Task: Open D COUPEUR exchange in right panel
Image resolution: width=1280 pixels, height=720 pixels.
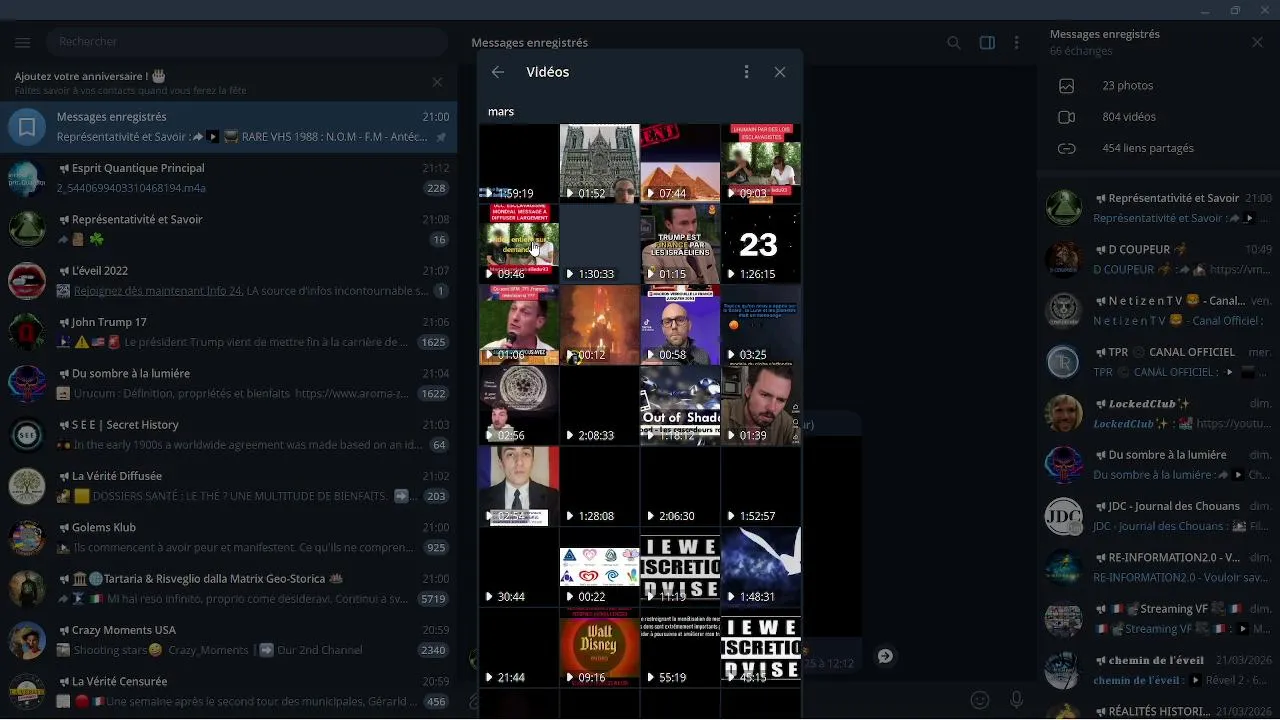Action: click(x=1158, y=259)
